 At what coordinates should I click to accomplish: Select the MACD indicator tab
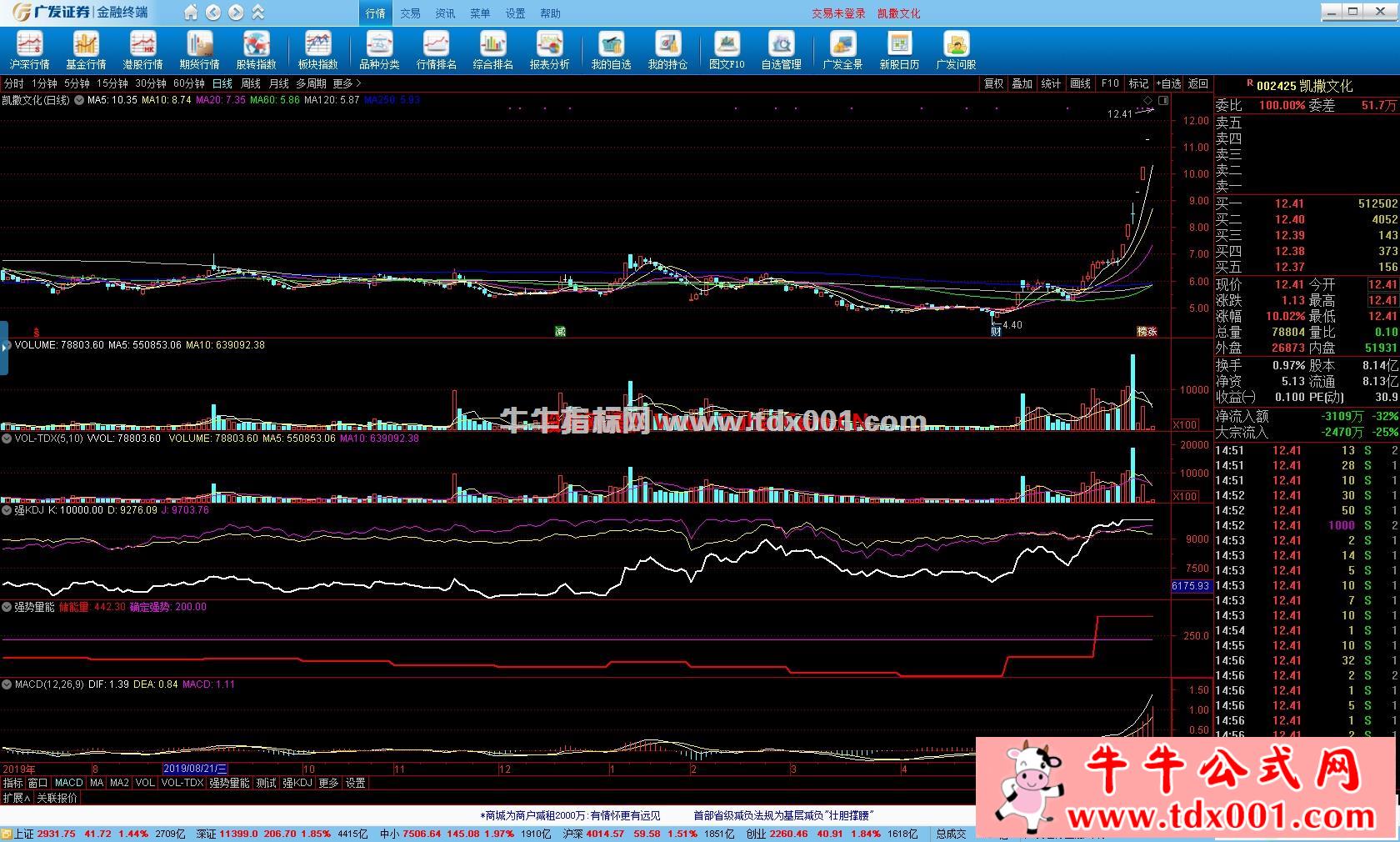tap(68, 783)
